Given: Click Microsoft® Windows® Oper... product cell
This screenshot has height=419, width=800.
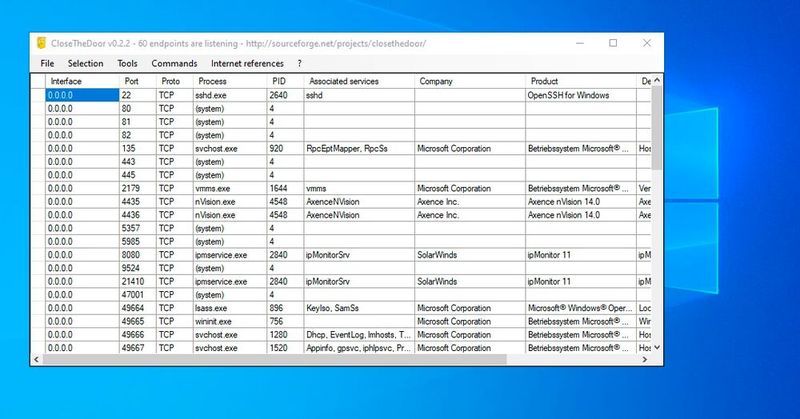Looking at the screenshot, I should 581,308.
